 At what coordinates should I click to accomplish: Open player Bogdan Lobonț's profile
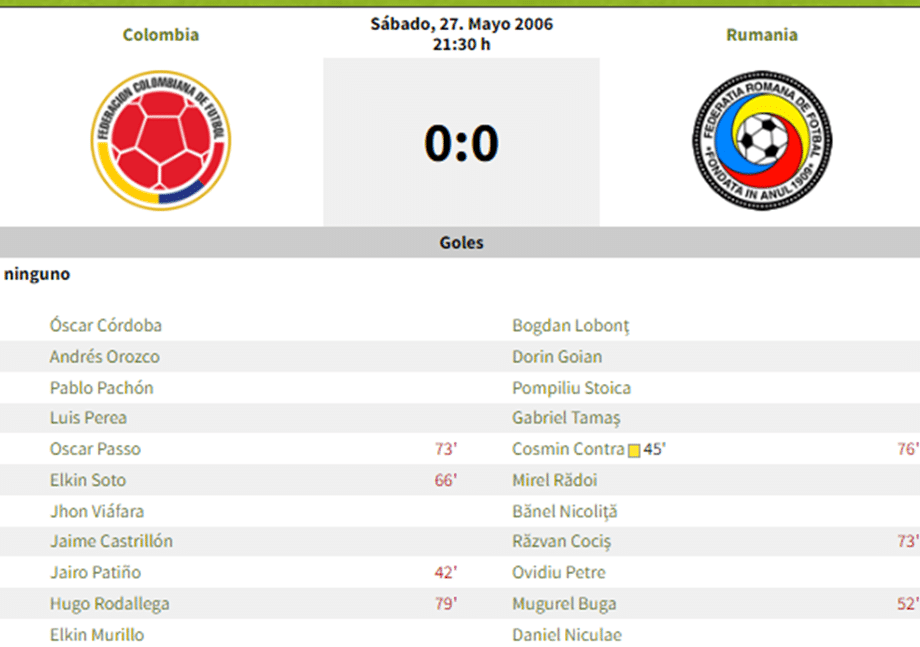tap(571, 326)
